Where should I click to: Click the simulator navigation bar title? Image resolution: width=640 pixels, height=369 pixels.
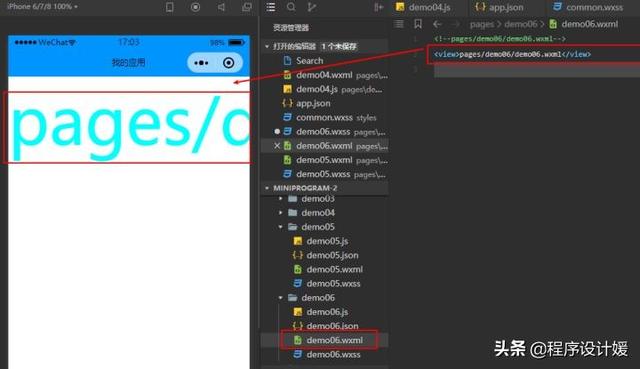click(129, 63)
